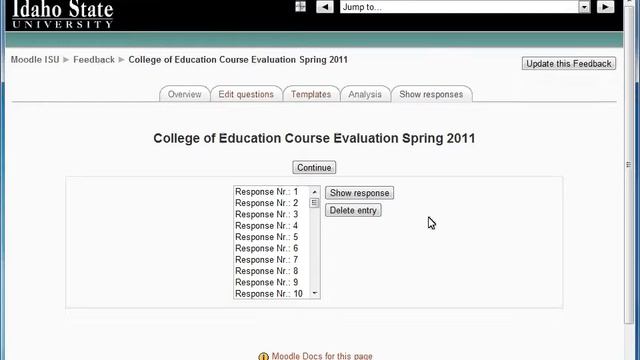Select Response Nr.: 10 in list

coord(271,294)
